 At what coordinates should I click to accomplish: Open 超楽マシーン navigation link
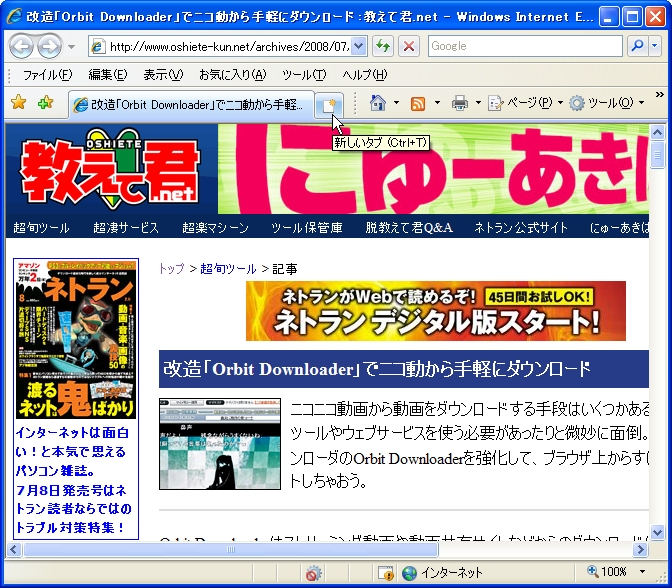point(215,228)
